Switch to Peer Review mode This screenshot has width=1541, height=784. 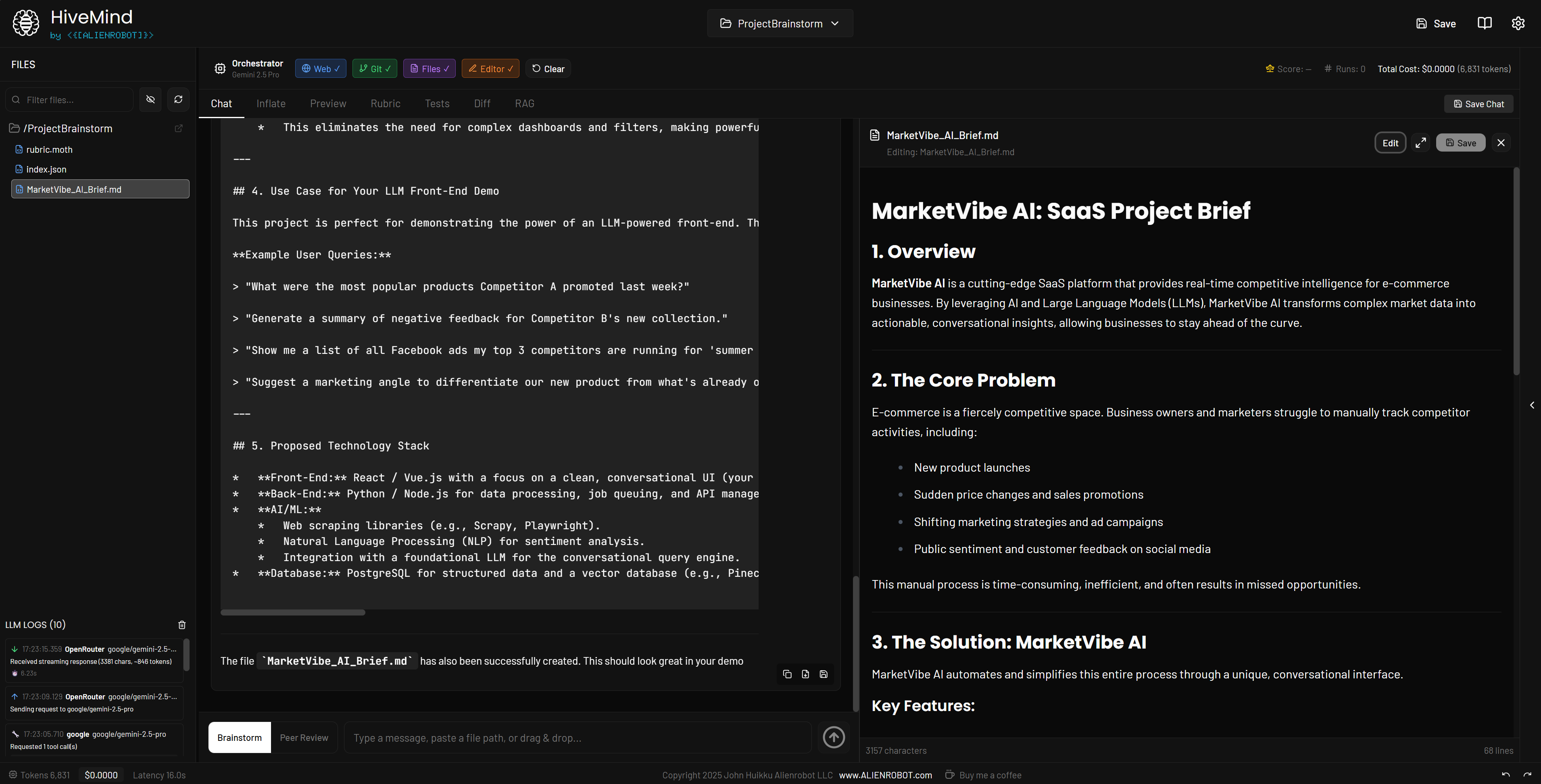304,737
